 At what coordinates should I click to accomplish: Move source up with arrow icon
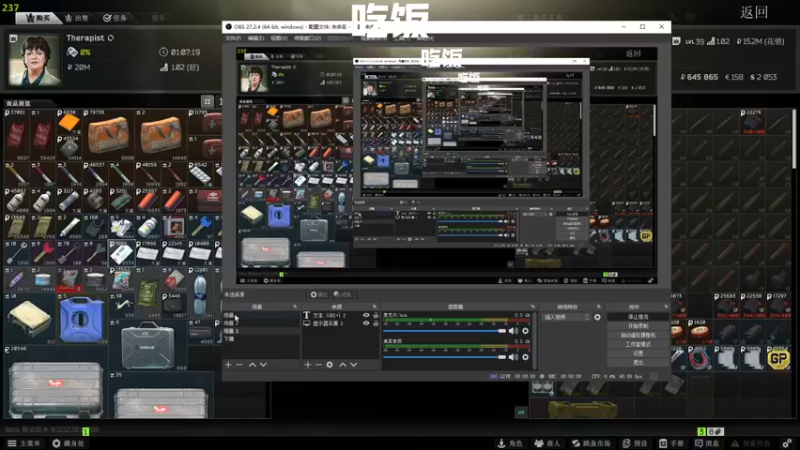(343, 364)
